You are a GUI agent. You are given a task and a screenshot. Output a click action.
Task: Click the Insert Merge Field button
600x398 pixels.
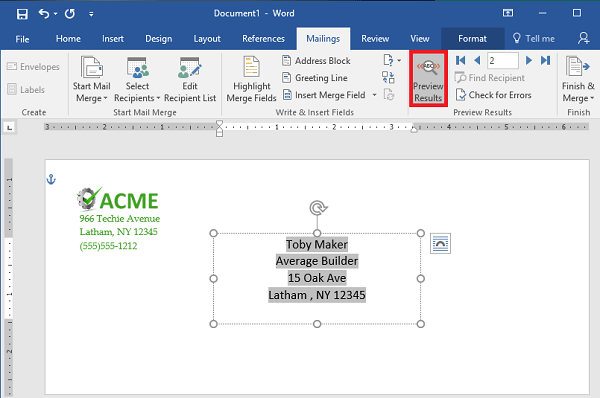coord(324,95)
